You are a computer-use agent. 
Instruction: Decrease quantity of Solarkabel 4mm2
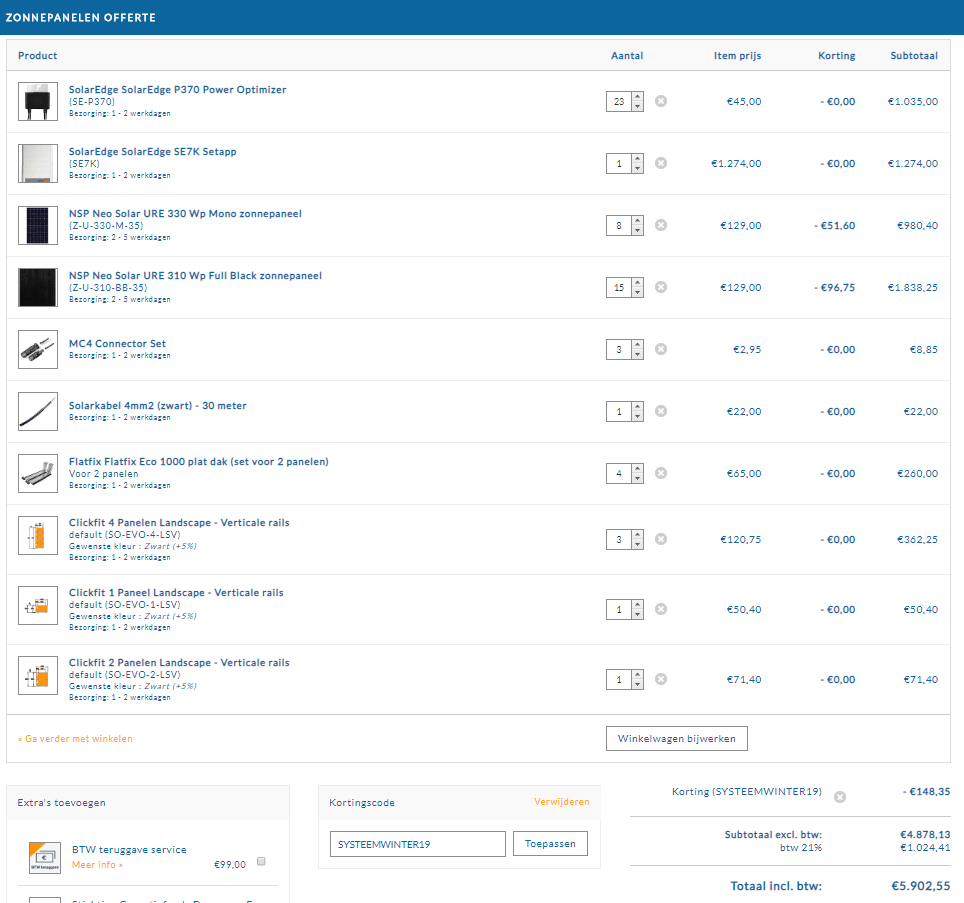click(638, 417)
